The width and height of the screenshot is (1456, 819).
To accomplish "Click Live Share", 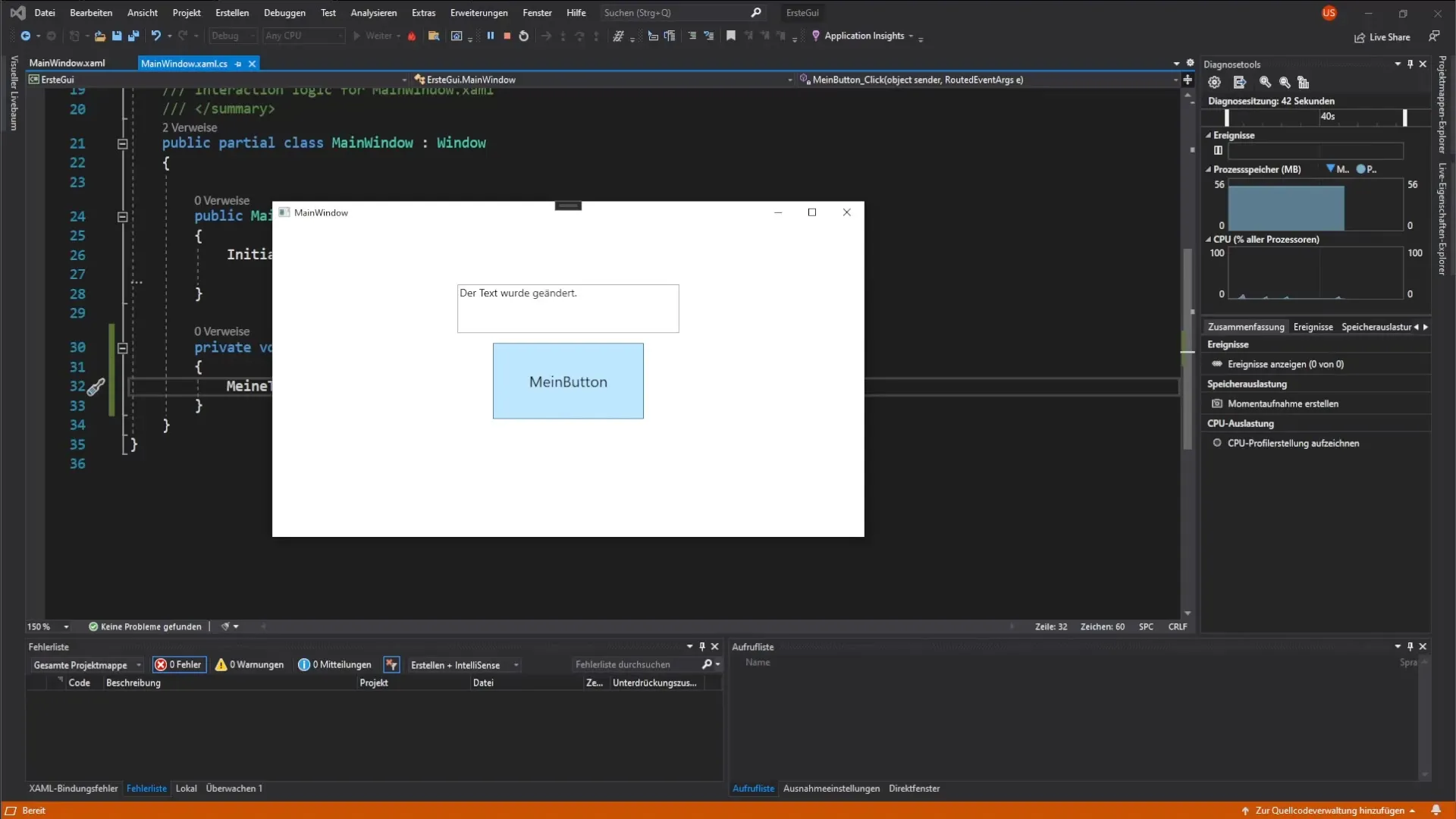I will click(1382, 37).
